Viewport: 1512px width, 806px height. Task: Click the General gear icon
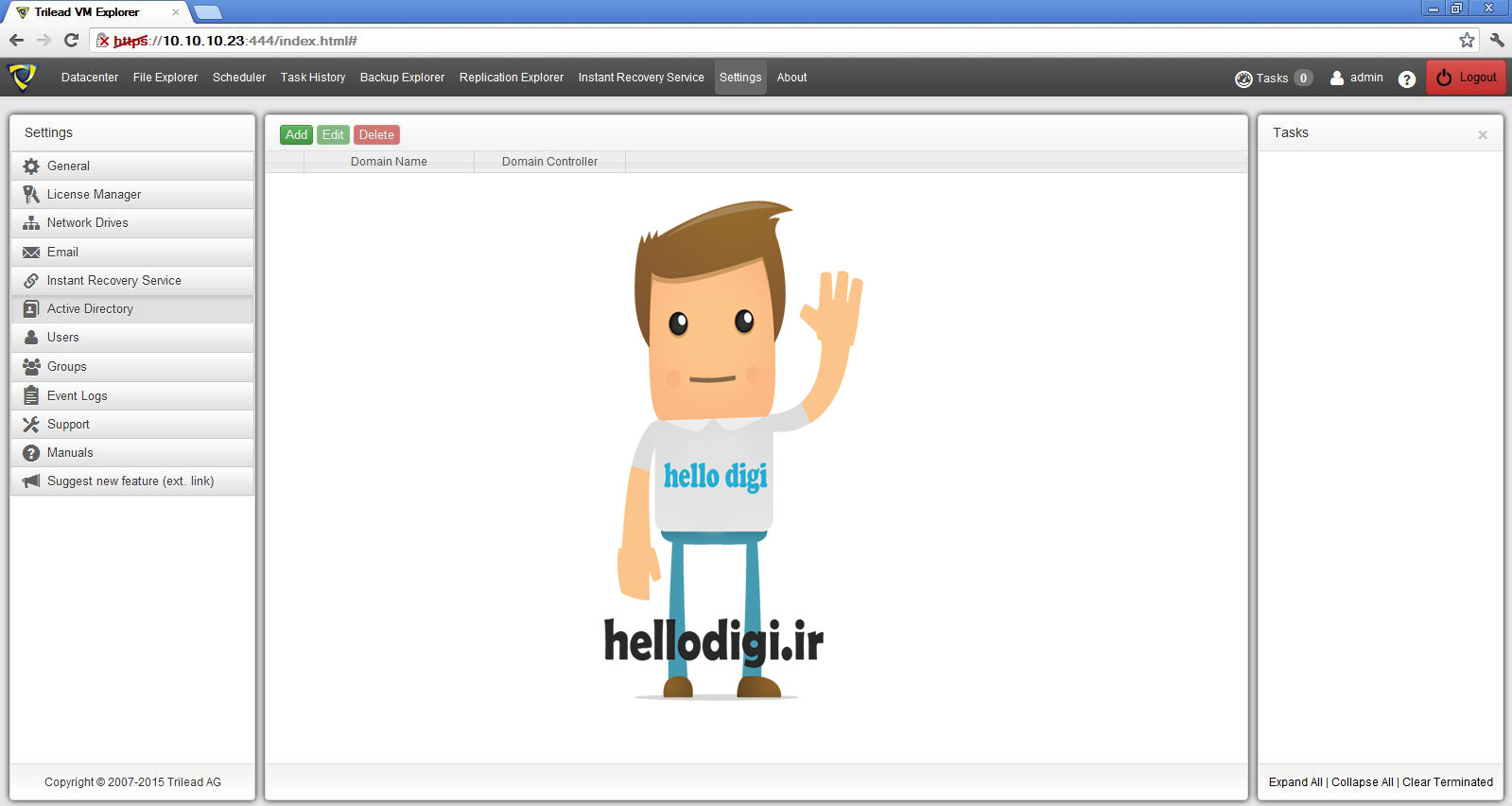coord(31,166)
